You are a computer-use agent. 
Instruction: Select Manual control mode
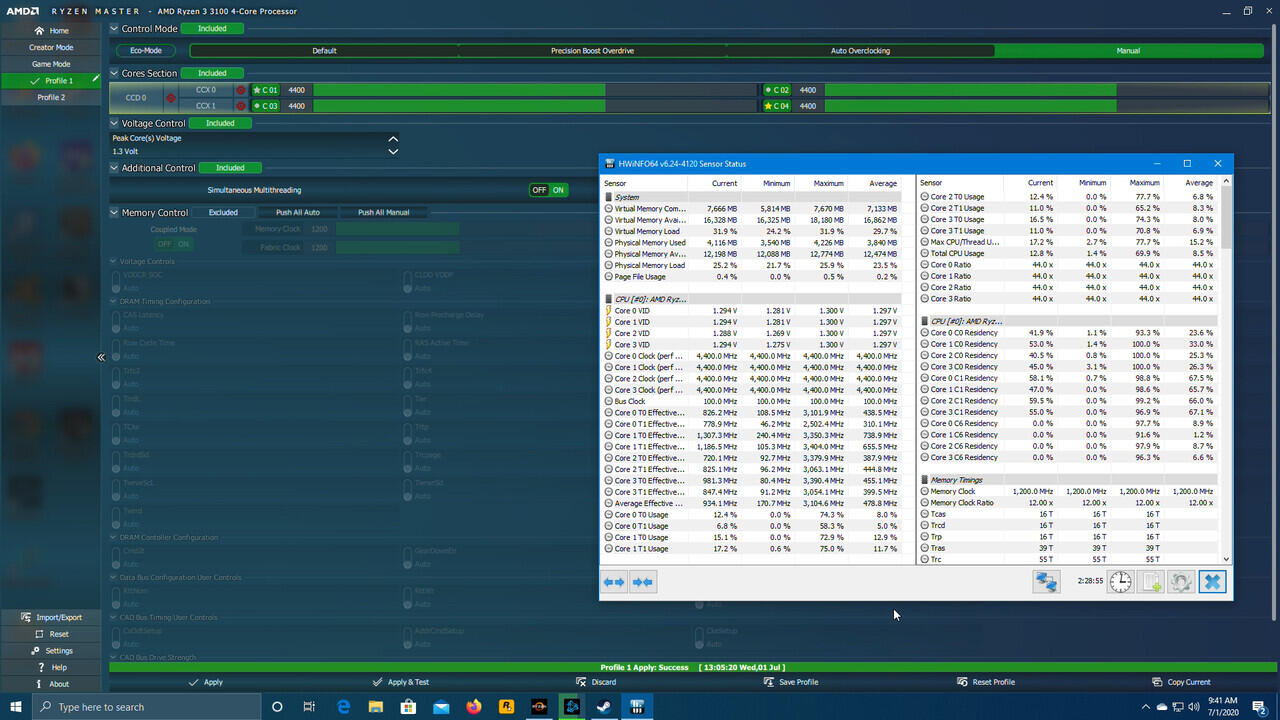1128,51
